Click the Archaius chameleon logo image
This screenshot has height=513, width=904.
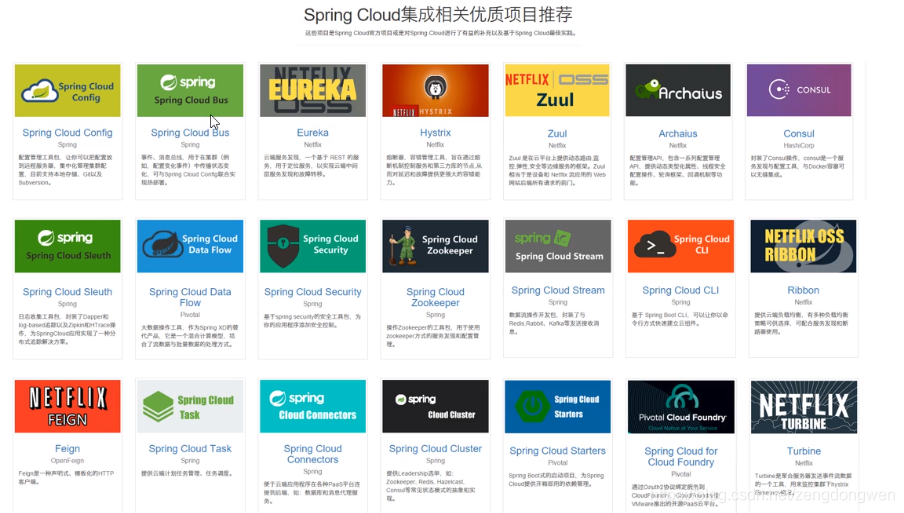coord(678,90)
